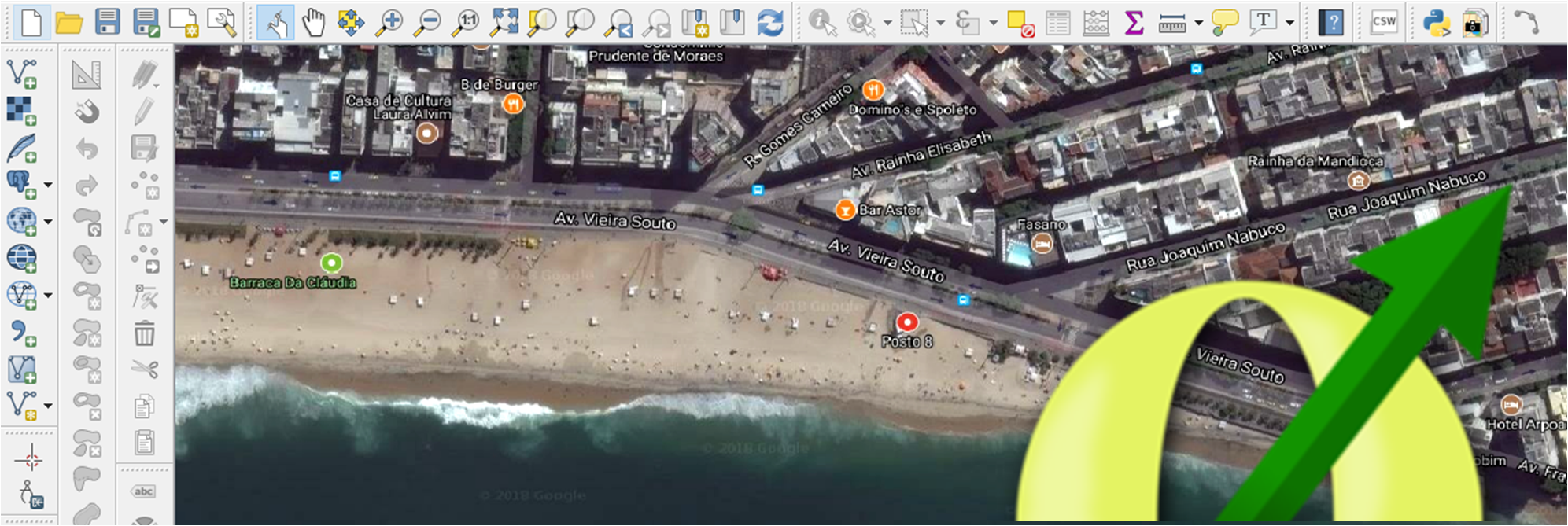Select the Pan Map hand tool

pos(313,22)
